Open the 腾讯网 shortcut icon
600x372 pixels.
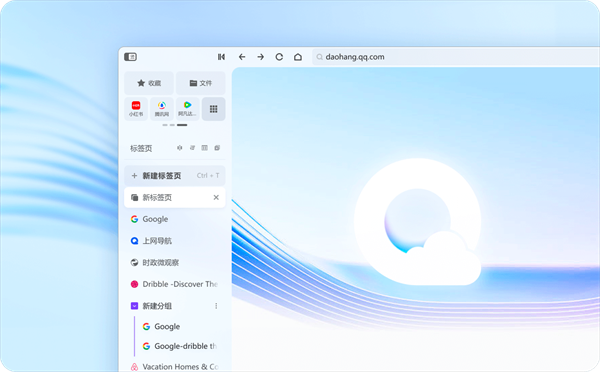click(x=162, y=109)
